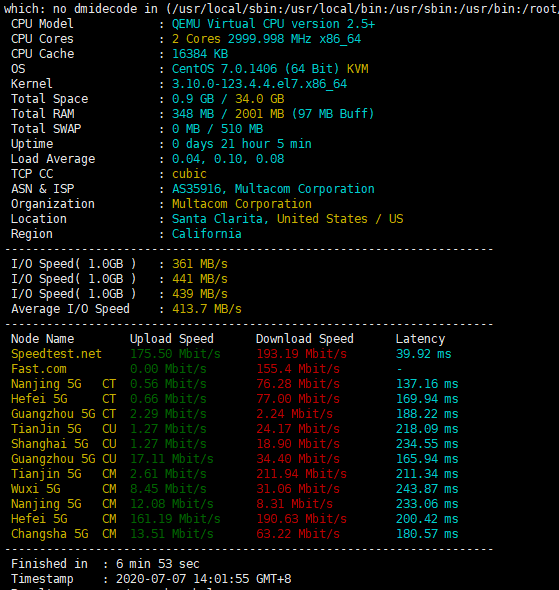This screenshot has height=590, width=559.
Task: Click the download speed 24.17 Mbit/s
Action: pyautogui.click(x=298, y=429)
